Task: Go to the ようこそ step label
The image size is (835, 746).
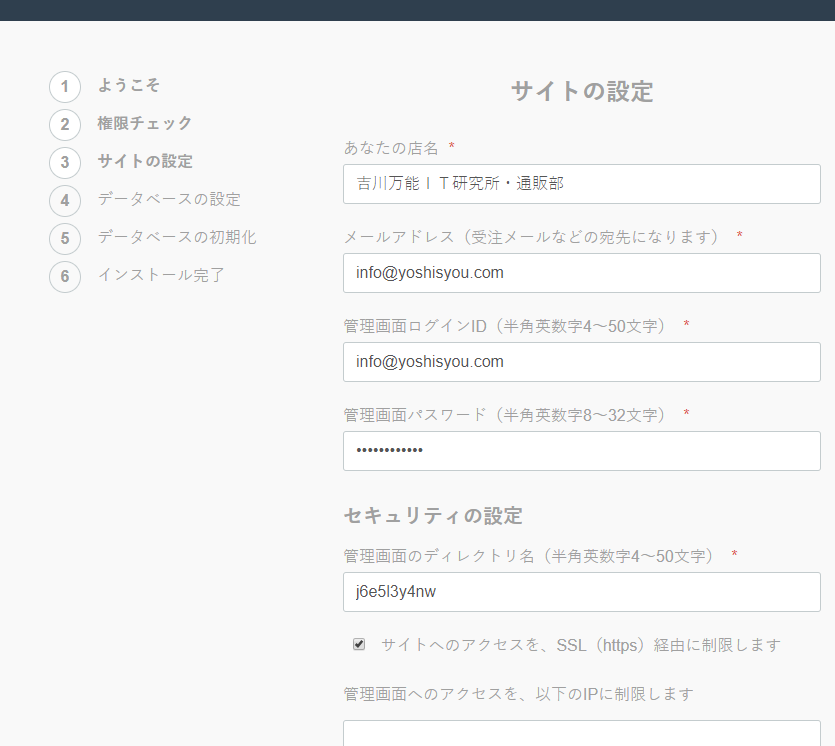Action: tap(129, 86)
